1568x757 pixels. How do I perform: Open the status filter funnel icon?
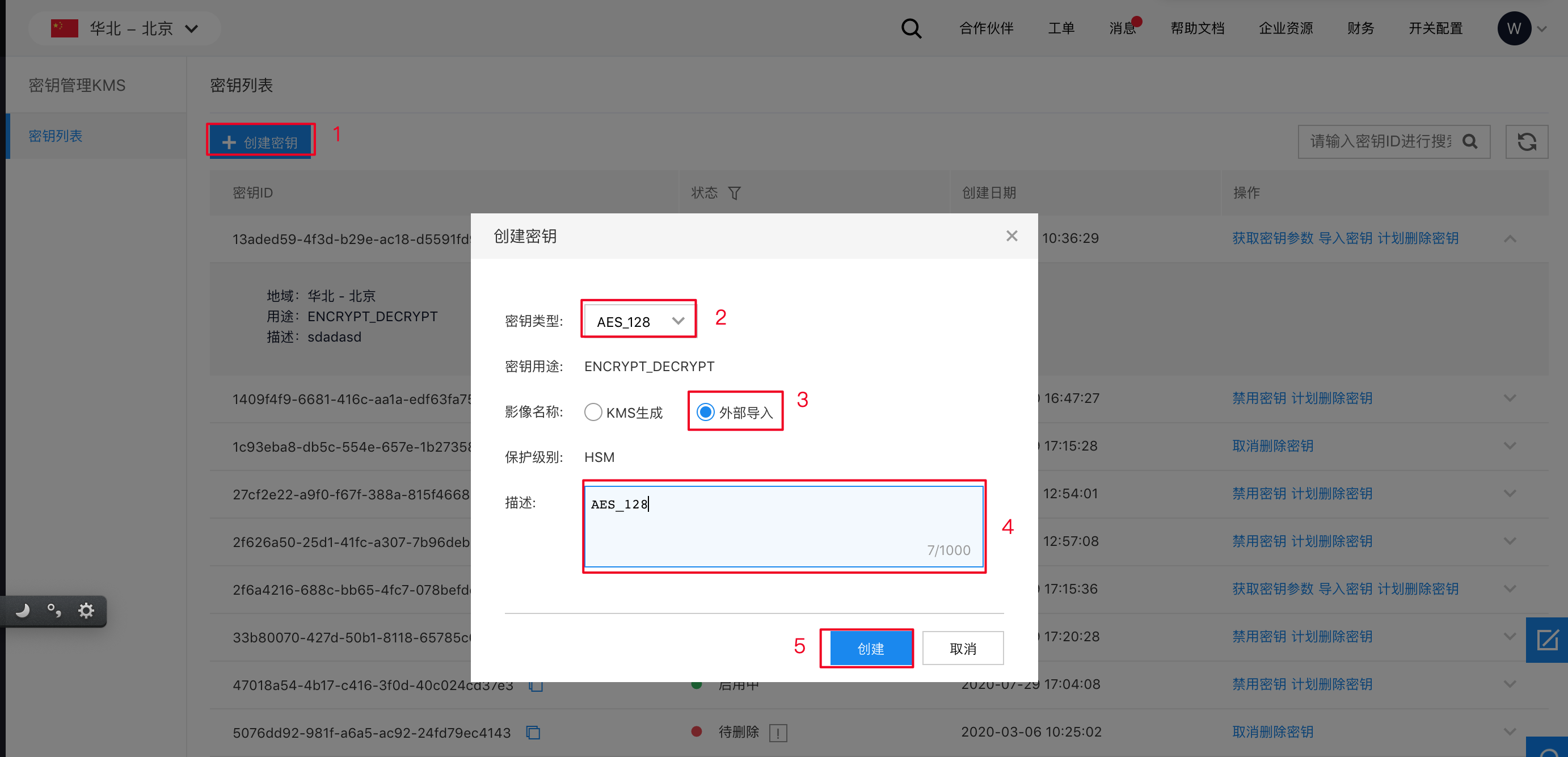[734, 193]
